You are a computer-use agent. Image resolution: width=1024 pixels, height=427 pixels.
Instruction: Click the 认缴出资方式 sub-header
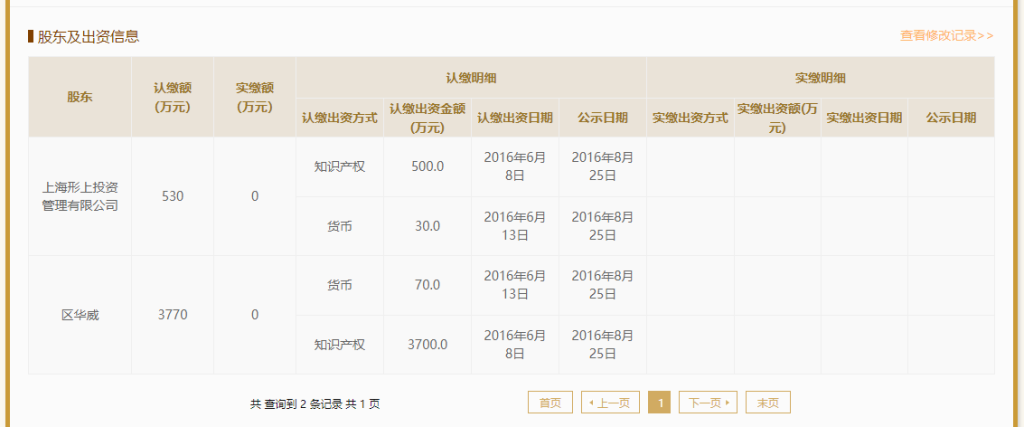[x=339, y=117]
